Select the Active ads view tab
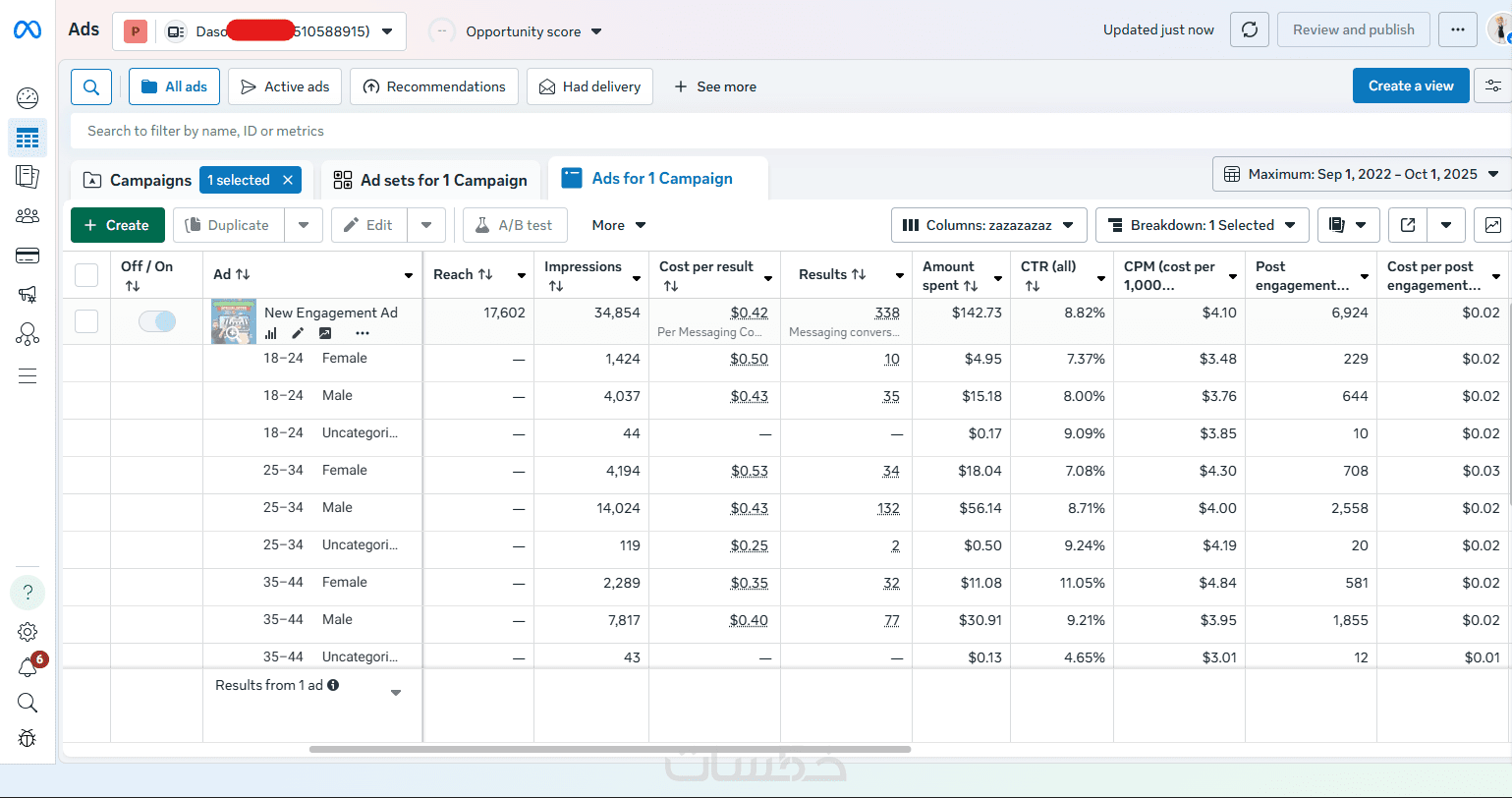The width and height of the screenshot is (1512, 798). [285, 86]
